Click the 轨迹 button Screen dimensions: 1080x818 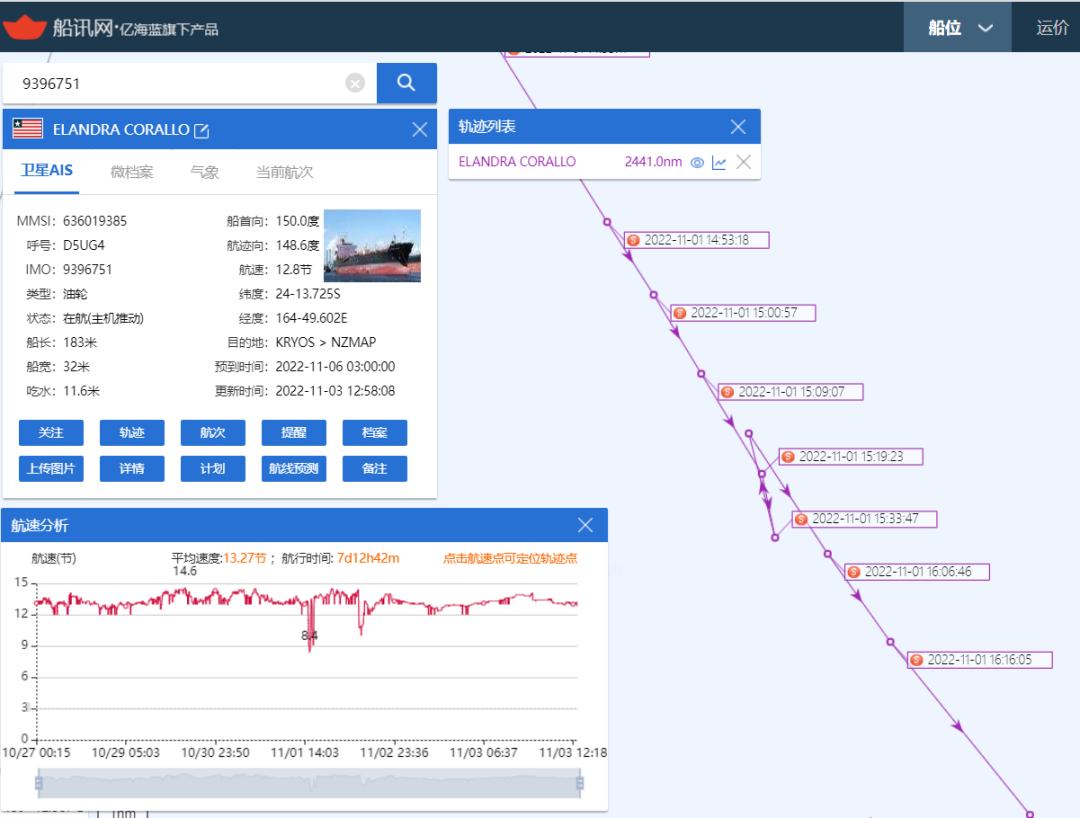(x=132, y=433)
